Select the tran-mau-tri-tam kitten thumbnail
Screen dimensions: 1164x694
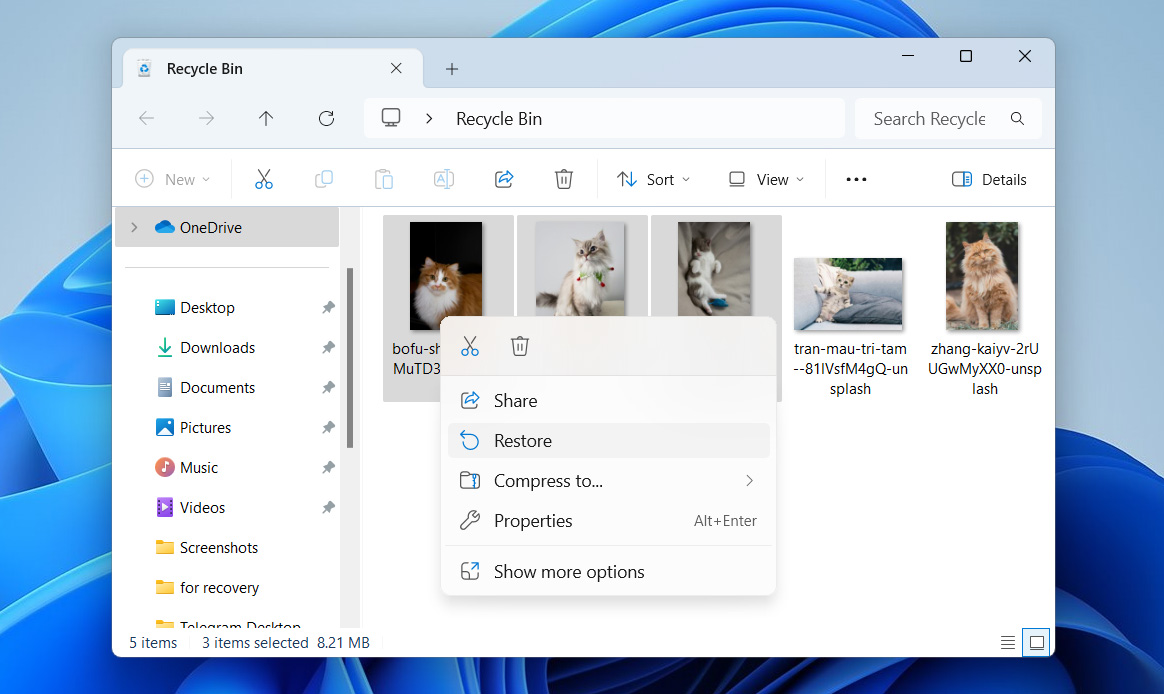point(848,294)
